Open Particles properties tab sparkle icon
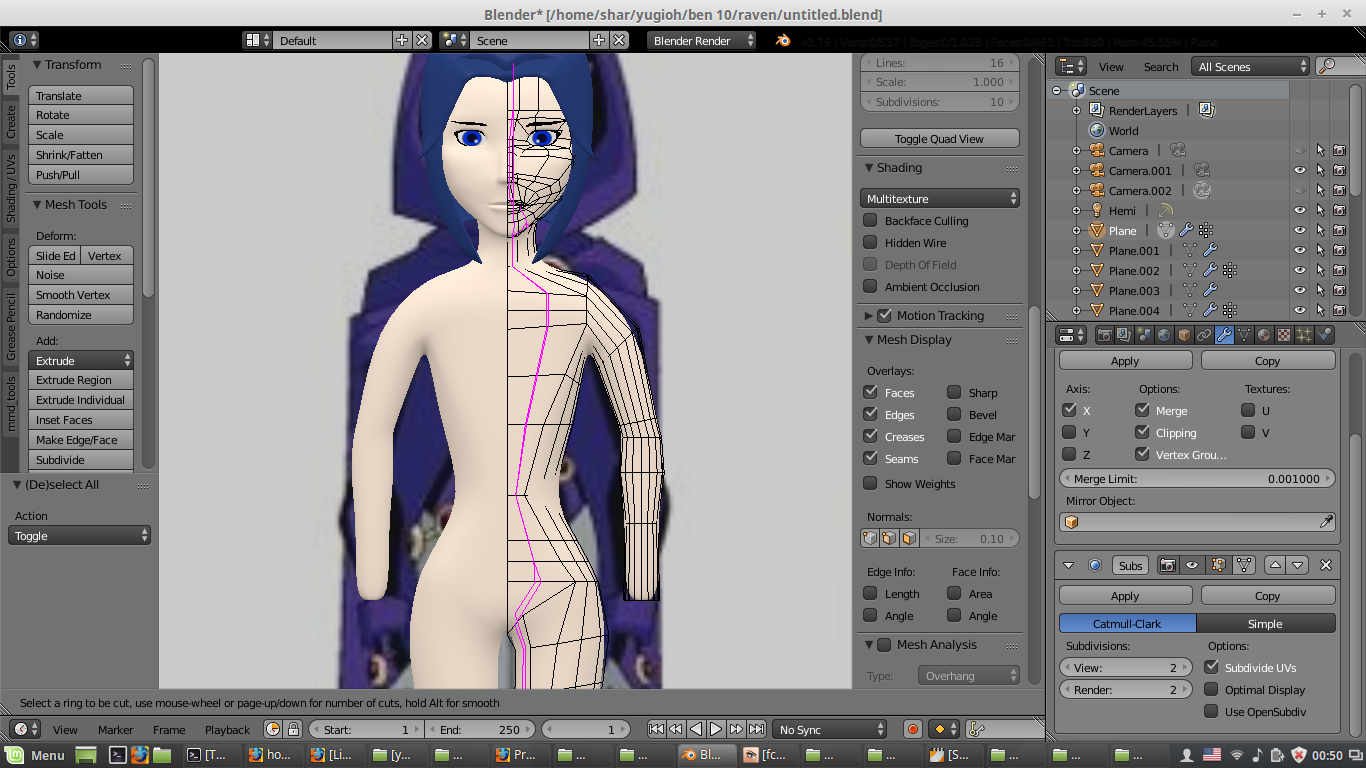 pyautogui.click(x=1304, y=335)
